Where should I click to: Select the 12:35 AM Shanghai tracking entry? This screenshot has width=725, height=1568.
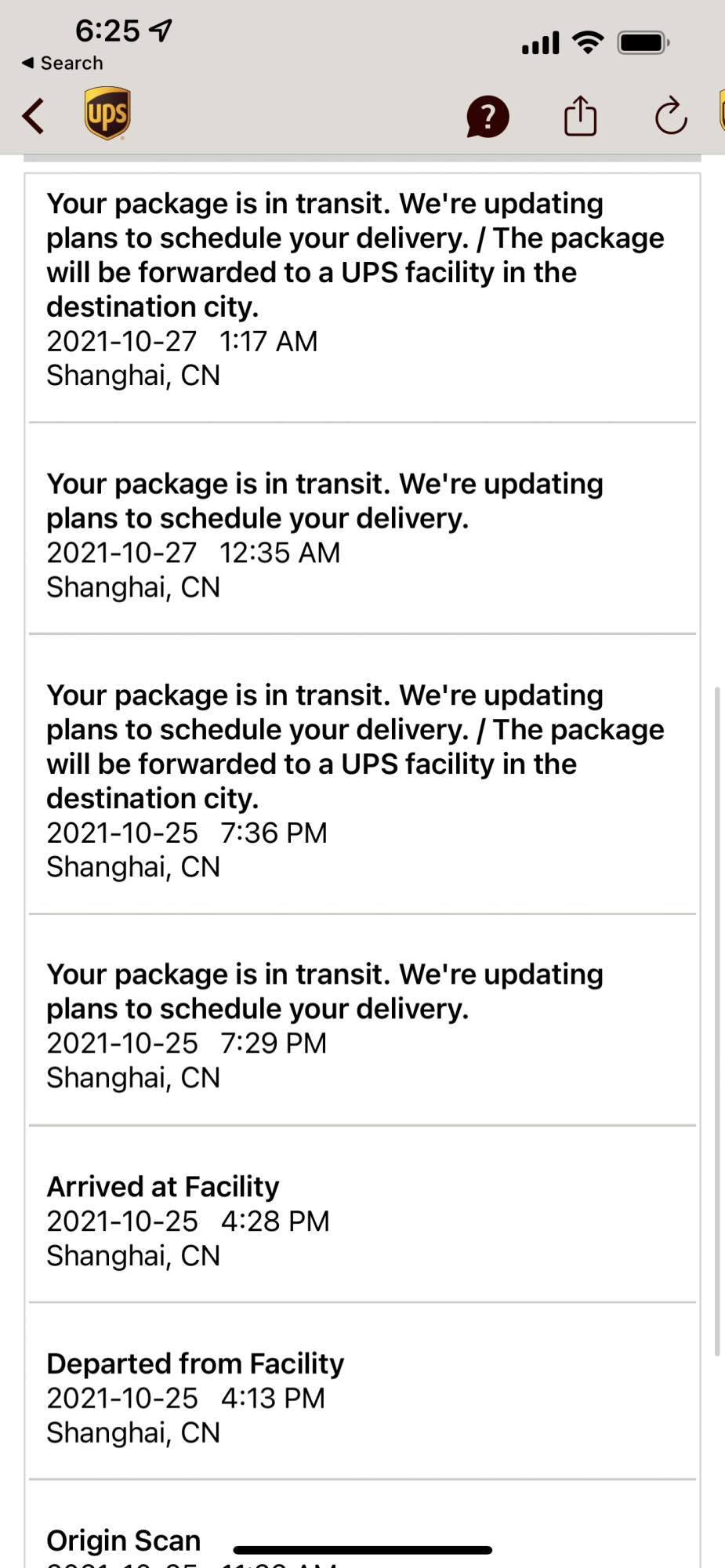(362, 535)
